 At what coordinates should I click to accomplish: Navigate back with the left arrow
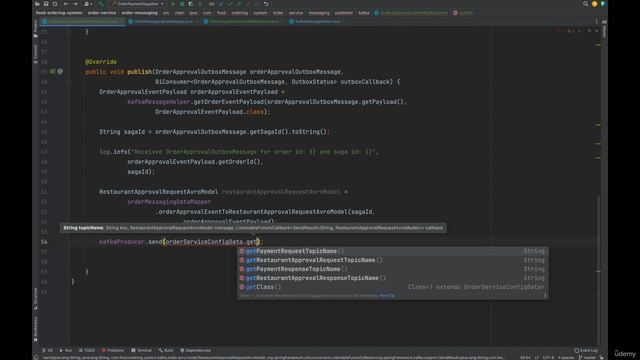(x=66, y=4)
